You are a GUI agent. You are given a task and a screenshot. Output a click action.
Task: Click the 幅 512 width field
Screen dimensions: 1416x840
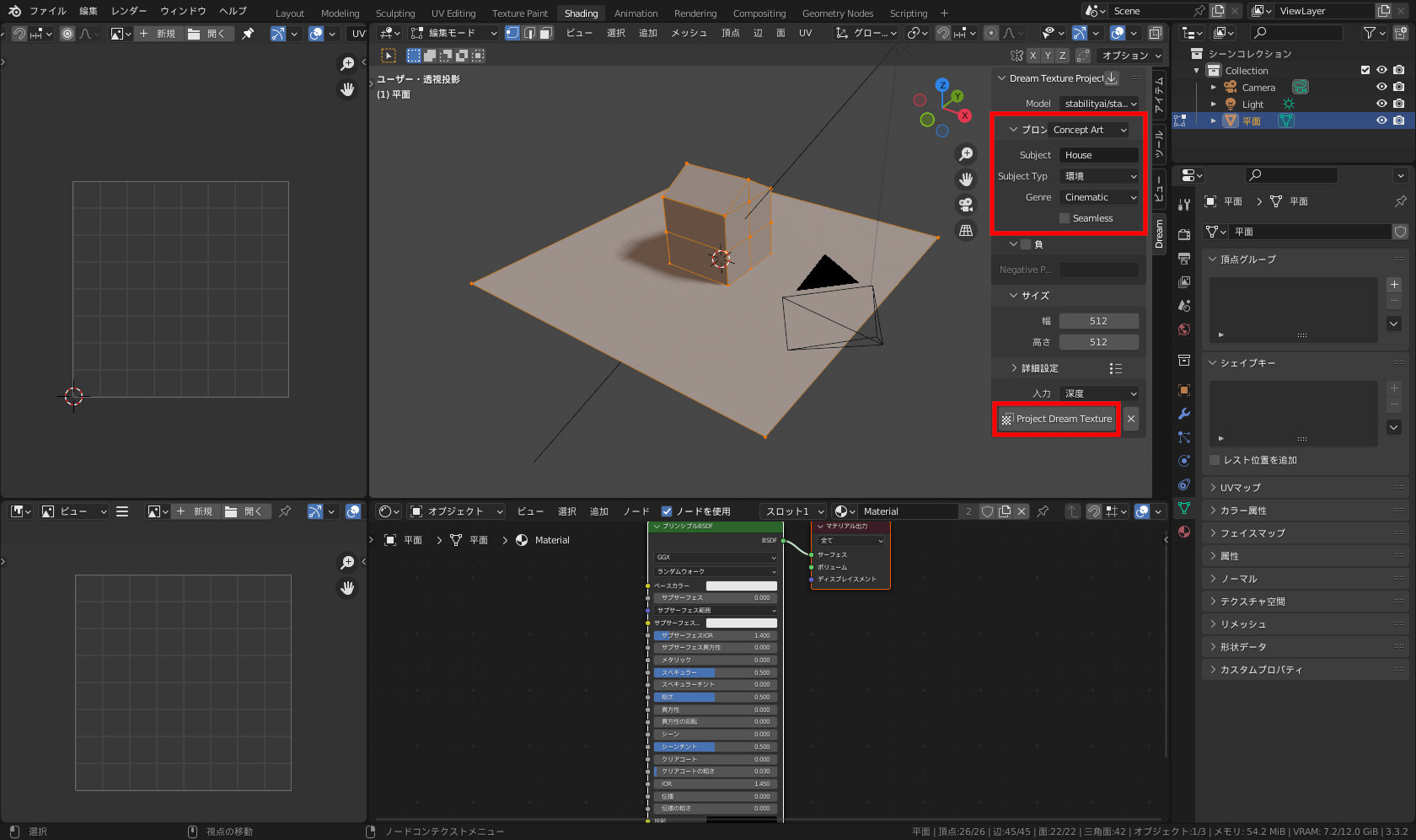(x=1098, y=320)
